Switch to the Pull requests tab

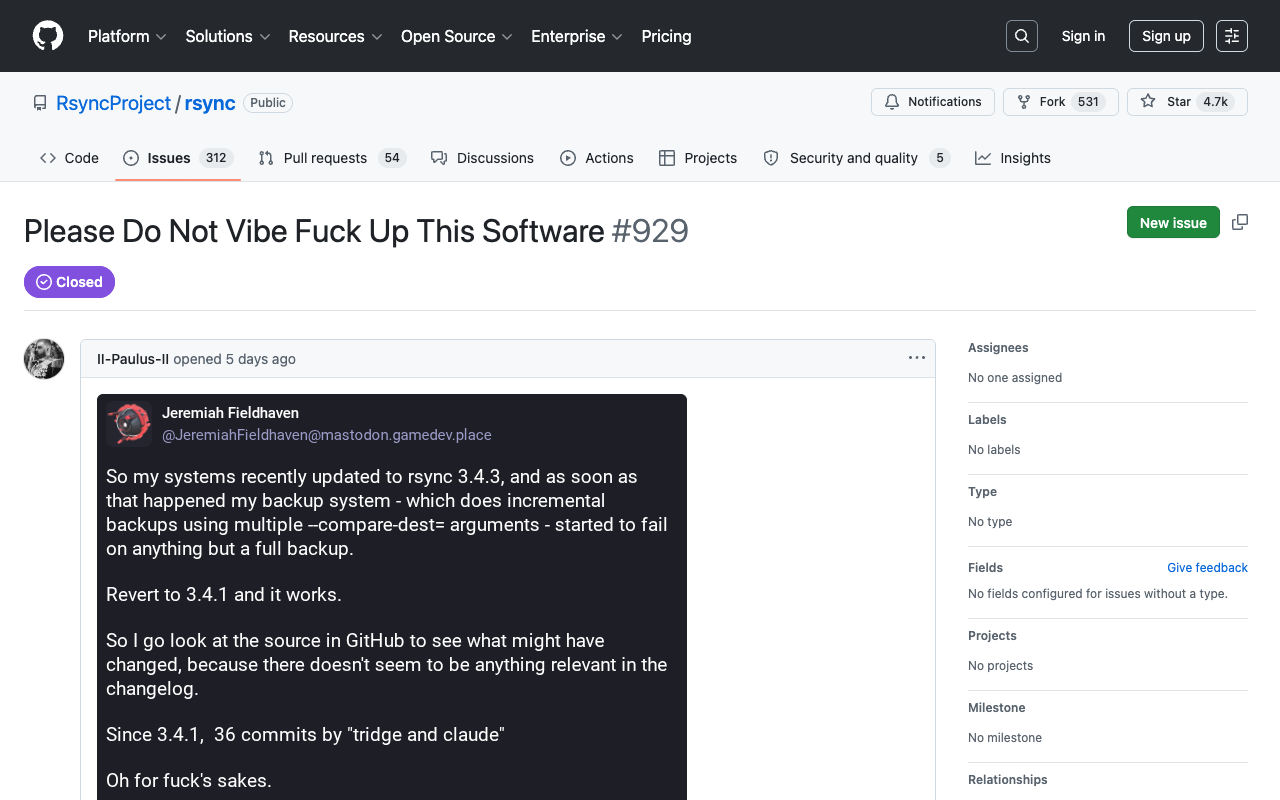pyautogui.click(x=331, y=158)
